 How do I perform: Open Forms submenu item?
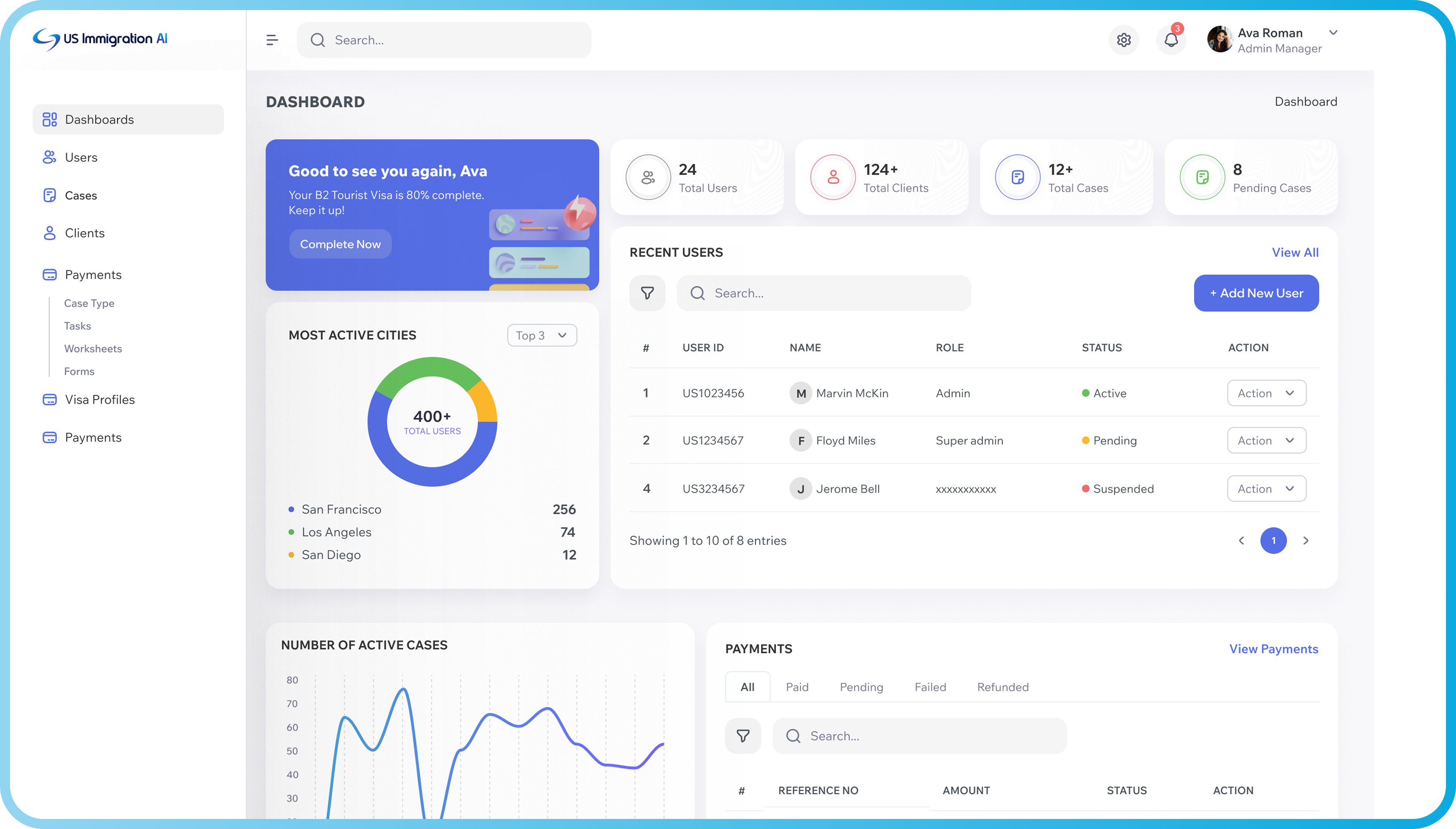point(79,371)
